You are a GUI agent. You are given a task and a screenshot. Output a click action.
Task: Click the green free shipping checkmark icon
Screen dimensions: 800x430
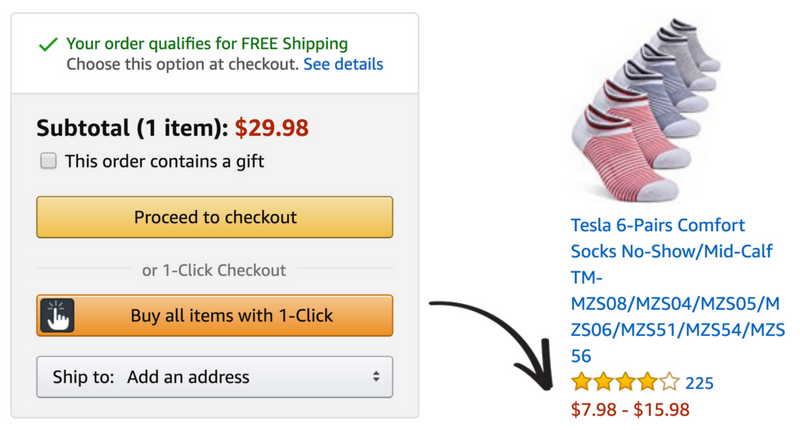tap(46, 45)
